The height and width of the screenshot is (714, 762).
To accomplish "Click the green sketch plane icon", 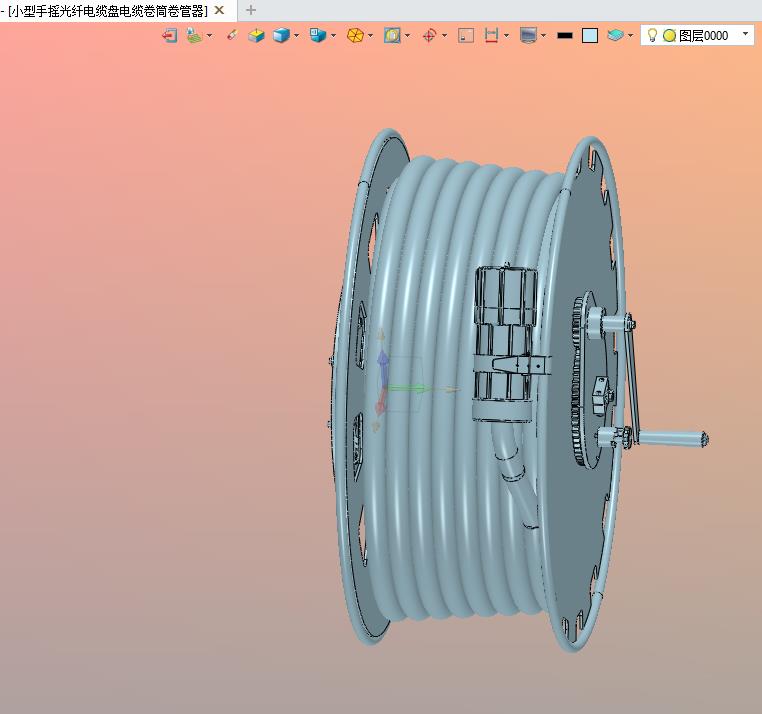I will coord(194,35).
